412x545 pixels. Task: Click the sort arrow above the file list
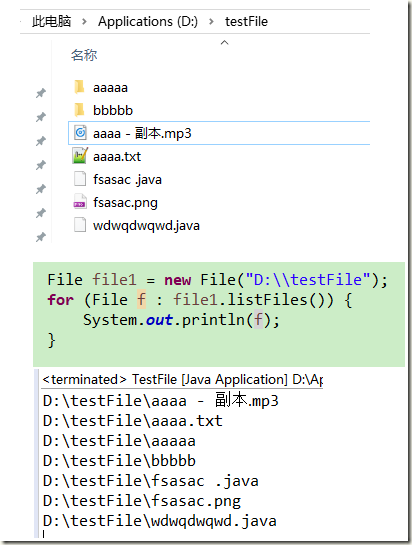pos(225,42)
